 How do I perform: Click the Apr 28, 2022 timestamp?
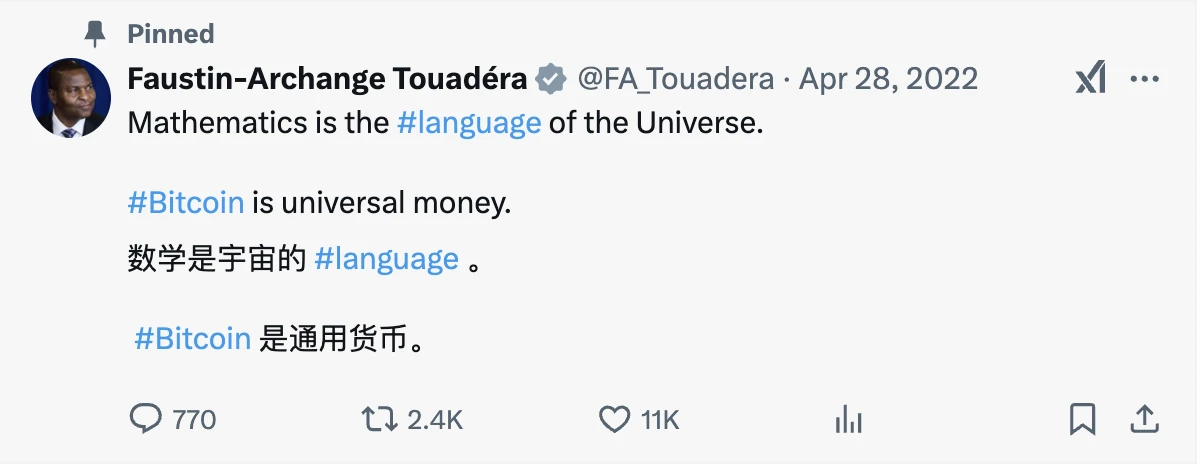888,78
